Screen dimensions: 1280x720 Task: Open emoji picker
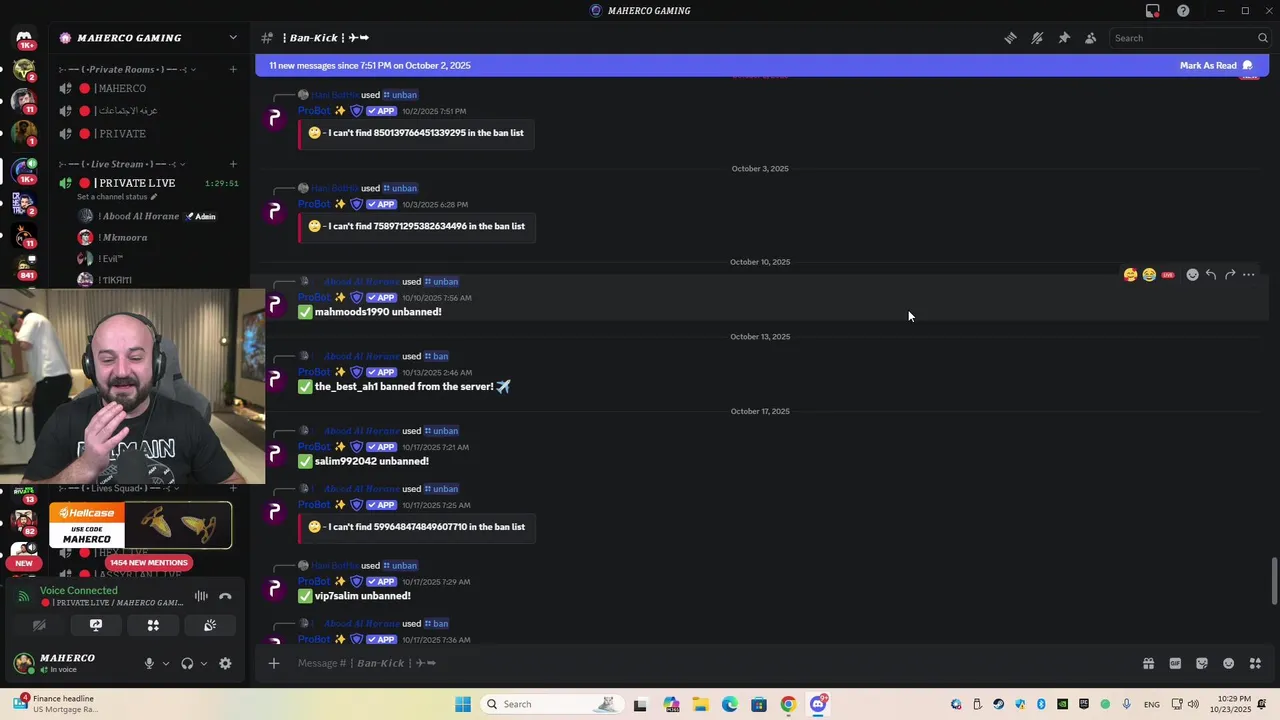[x=1229, y=663]
